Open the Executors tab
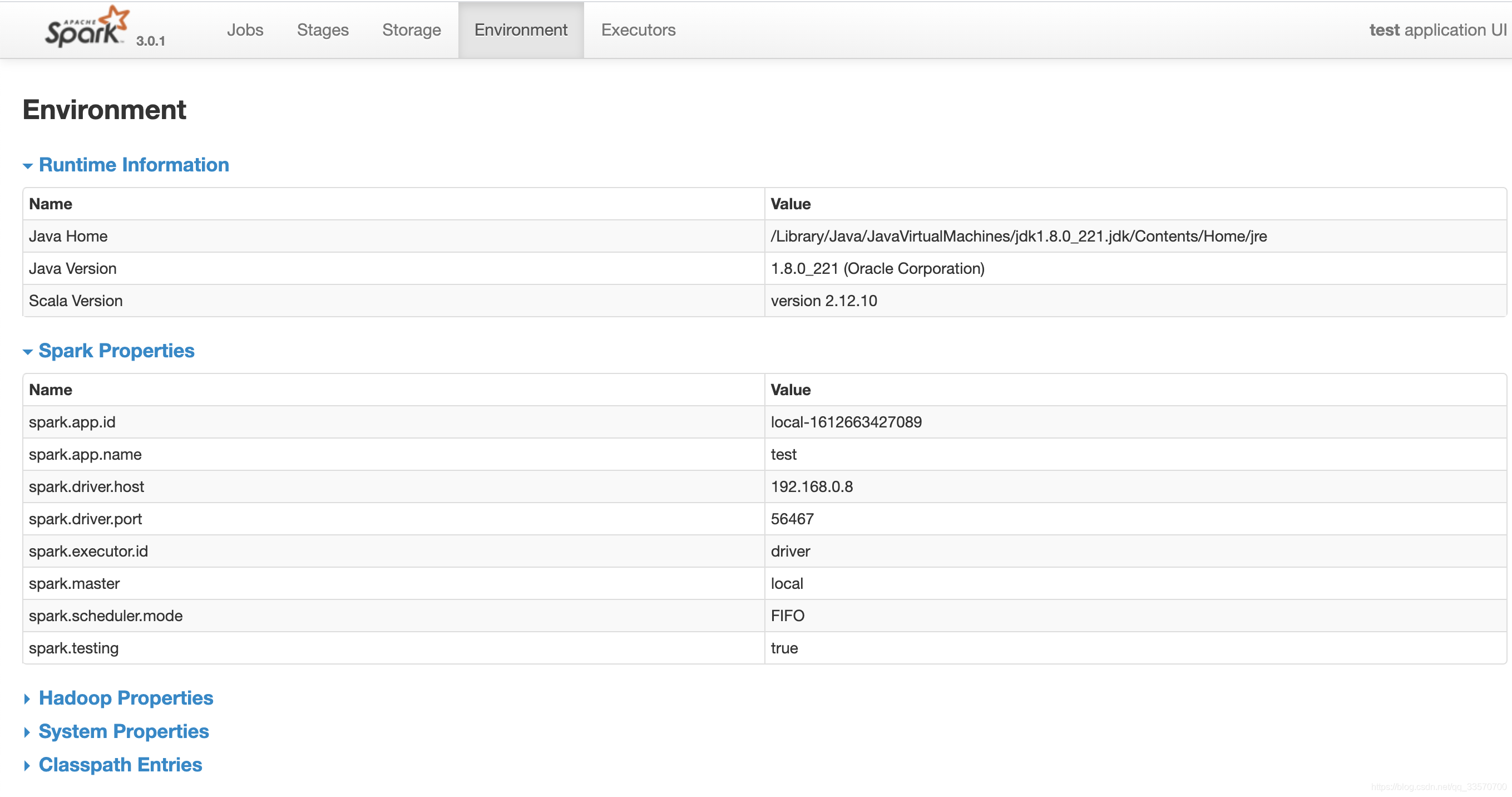1512x797 pixels. [x=638, y=30]
